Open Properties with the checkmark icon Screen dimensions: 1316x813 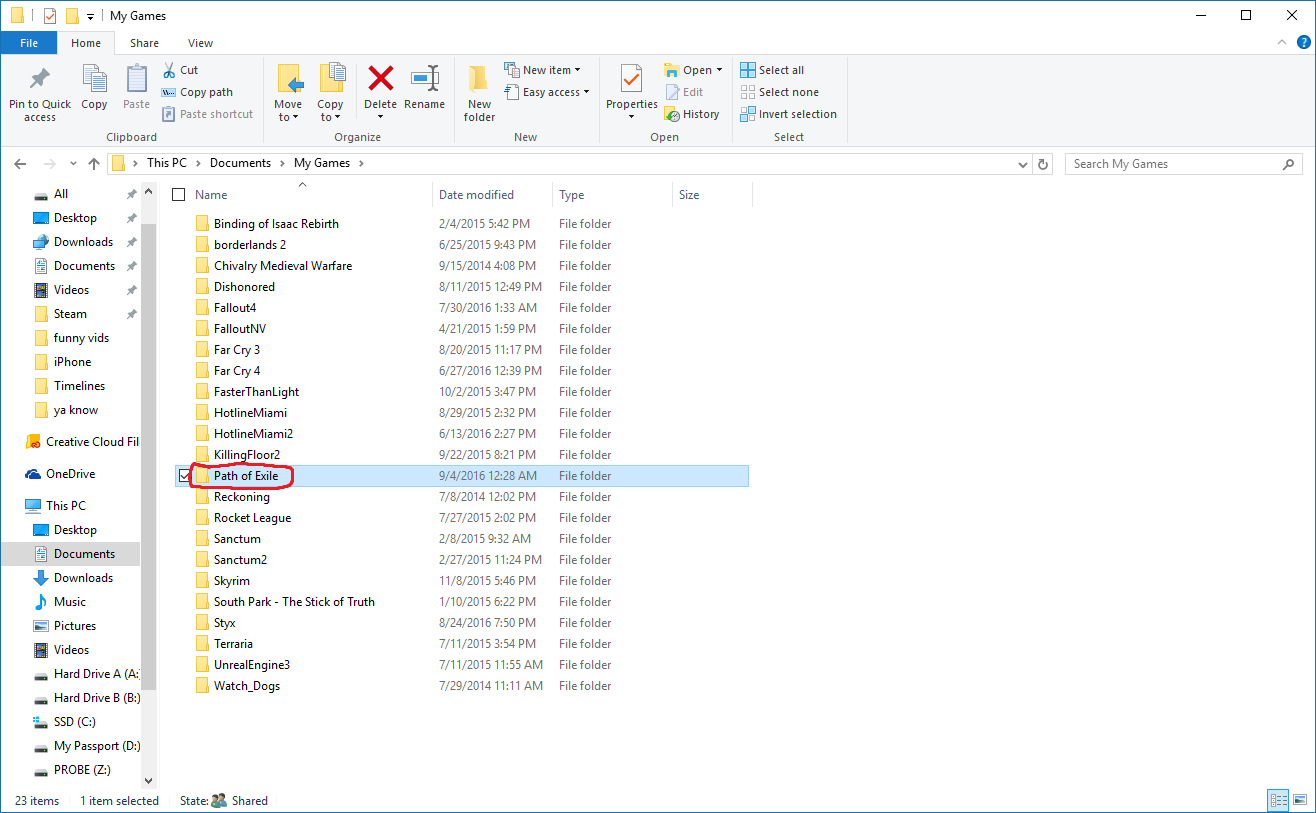click(631, 79)
